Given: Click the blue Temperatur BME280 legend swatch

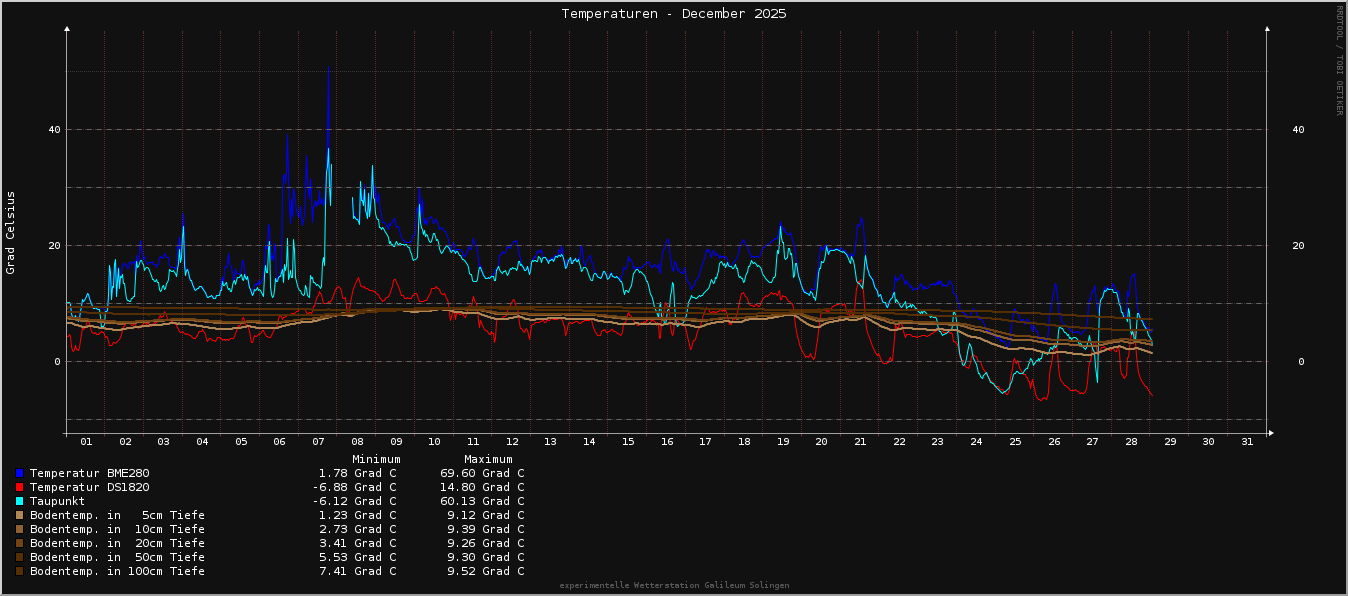Looking at the screenshot, I should [19, 473].
